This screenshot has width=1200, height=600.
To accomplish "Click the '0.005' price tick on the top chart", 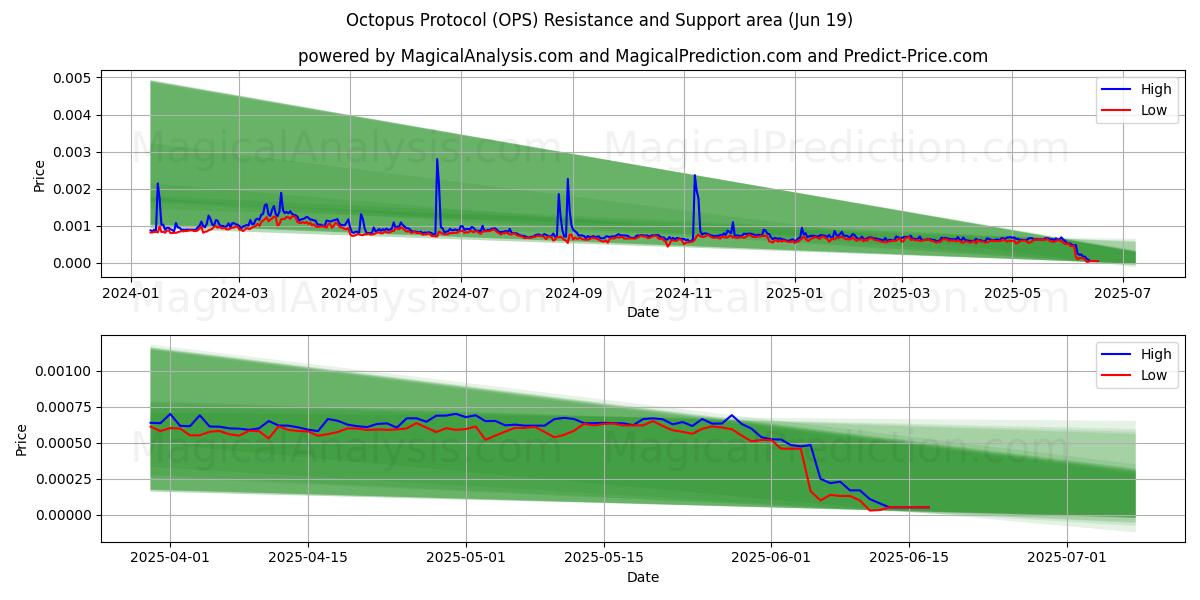I will coord(72,78).
